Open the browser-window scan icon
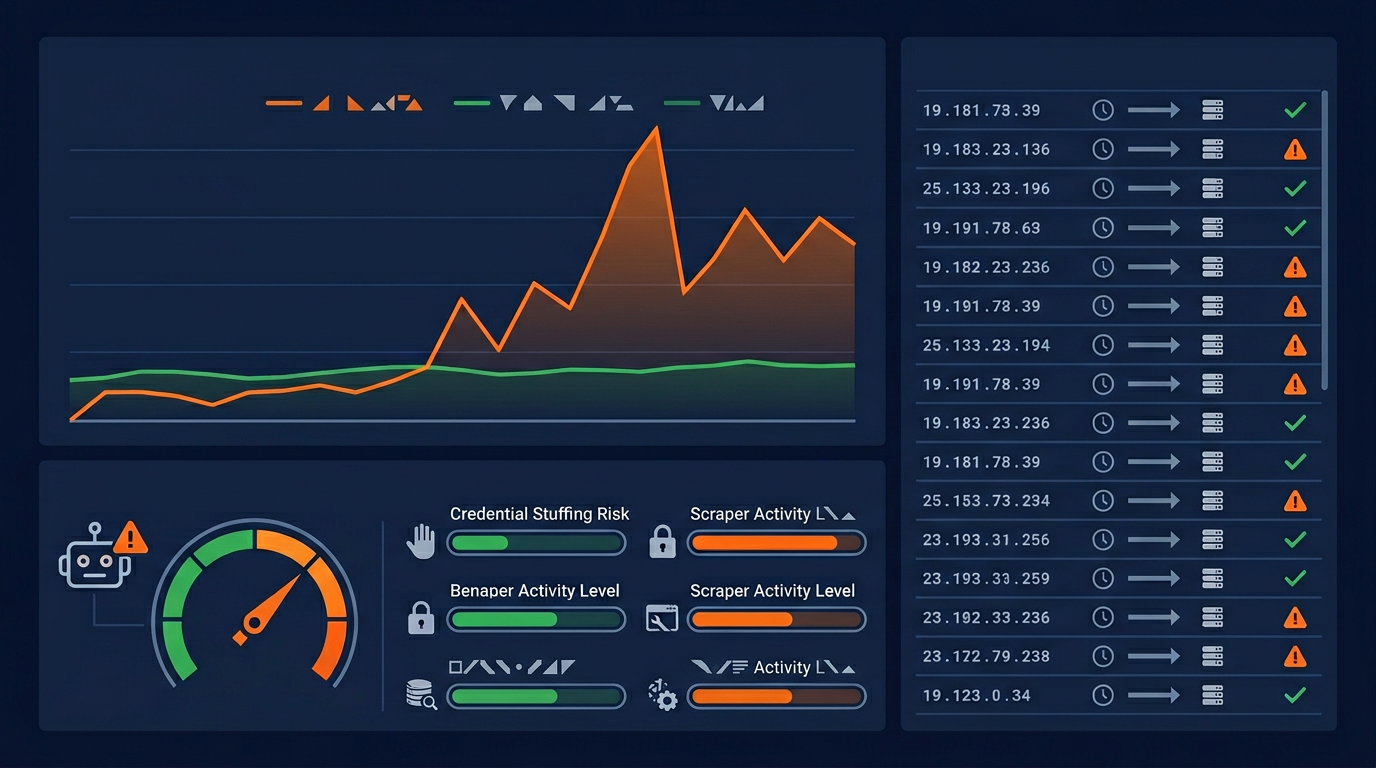 click(x=662, y=618)
